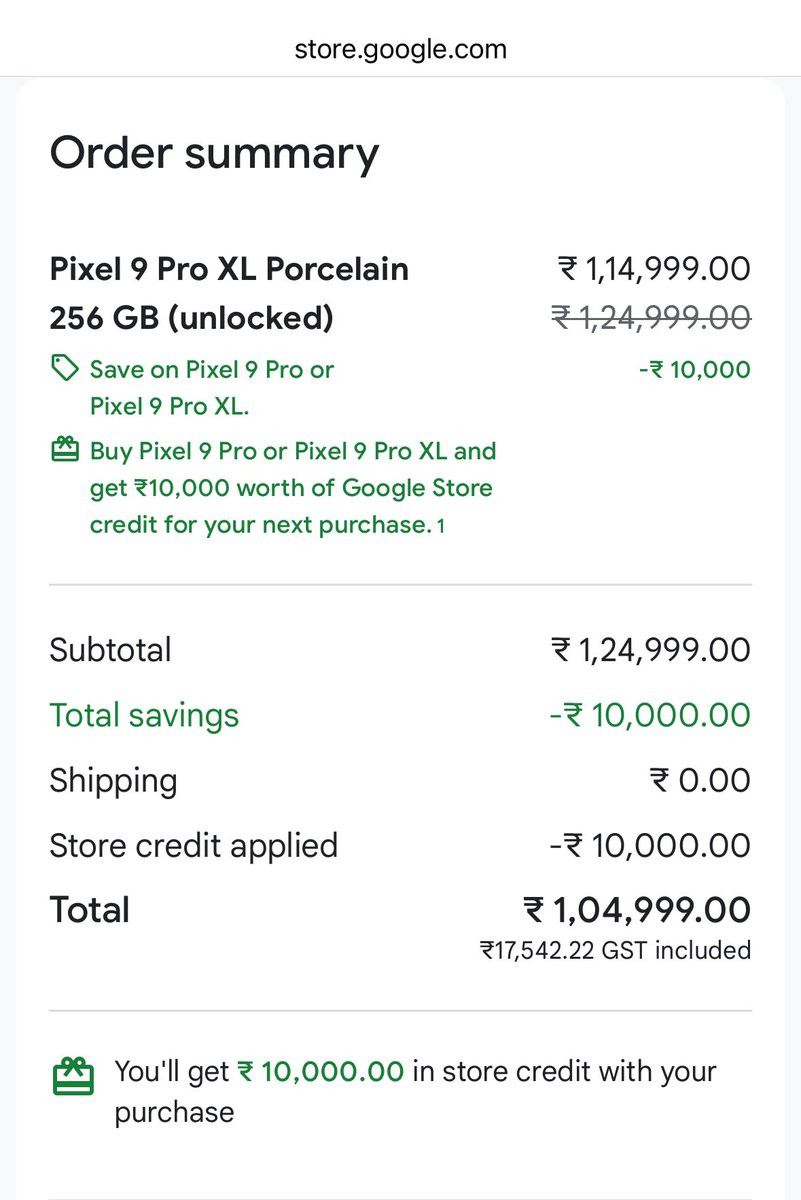Click the ₹1,14,999.00 discounted price
This screenshot has width=801, height=1200.
point(653,269)
